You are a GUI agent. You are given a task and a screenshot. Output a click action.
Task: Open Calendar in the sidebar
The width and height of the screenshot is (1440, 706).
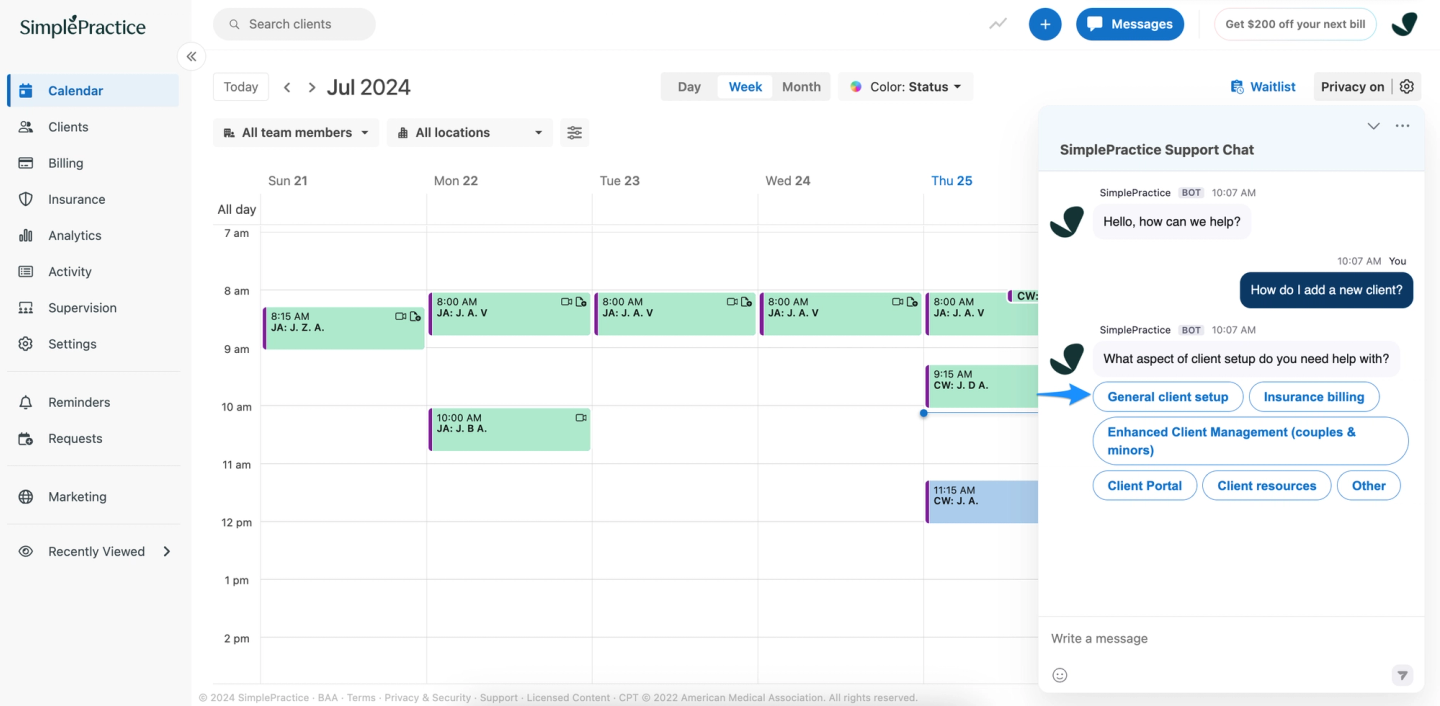coord(93,90)
